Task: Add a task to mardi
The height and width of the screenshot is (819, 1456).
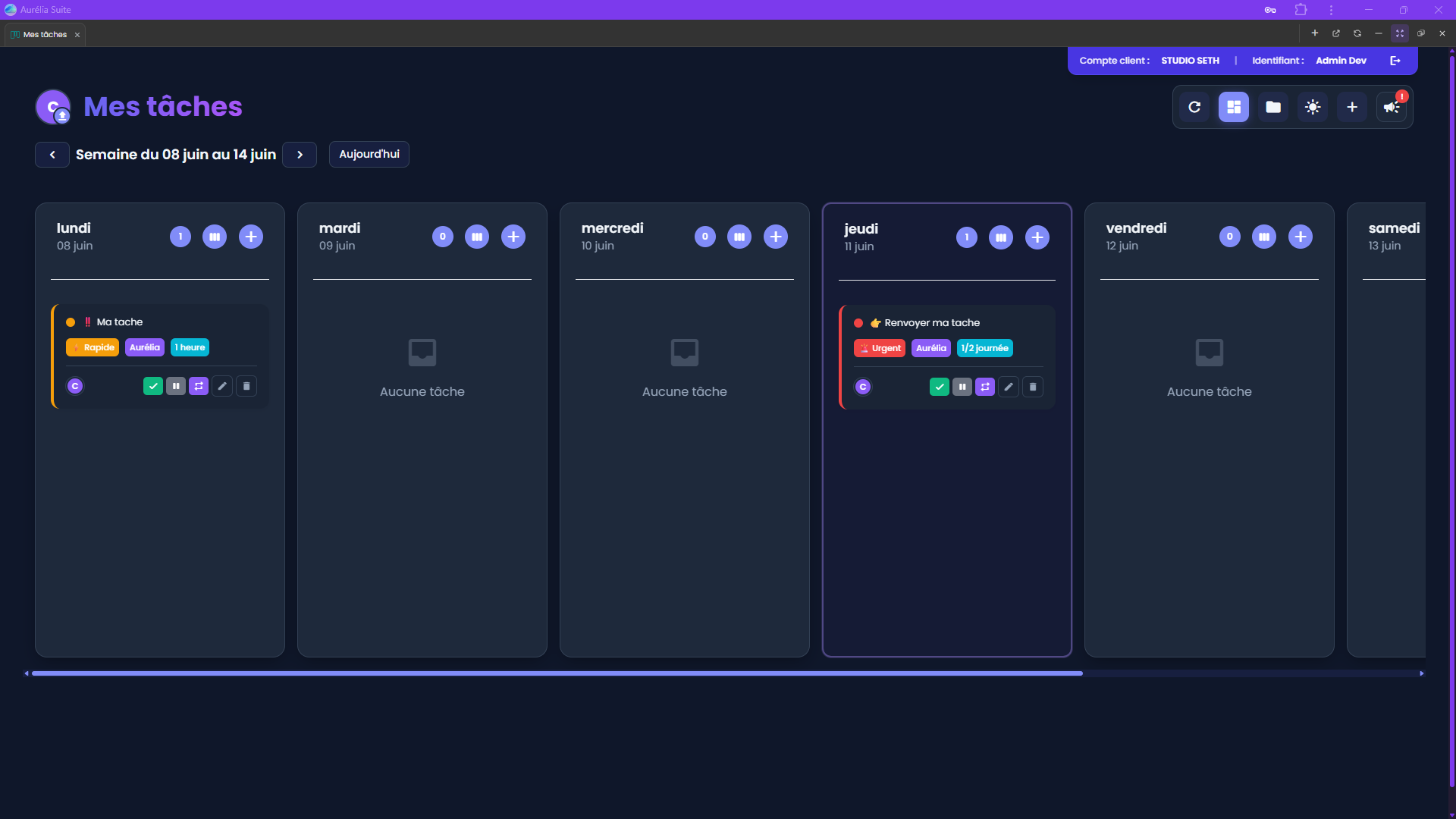Action: 513,237
